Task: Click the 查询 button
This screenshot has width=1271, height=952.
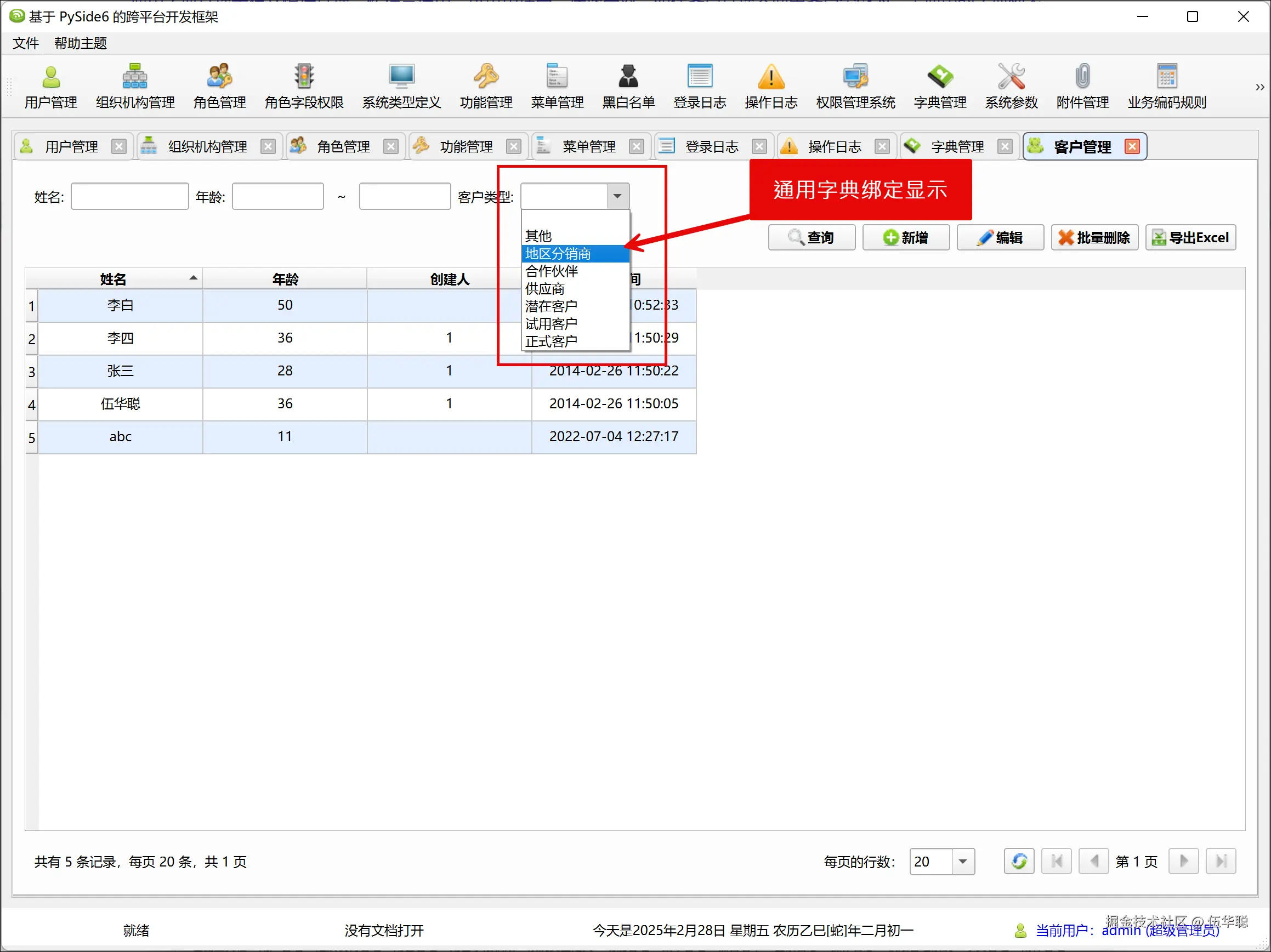Action: pos(812,238)
